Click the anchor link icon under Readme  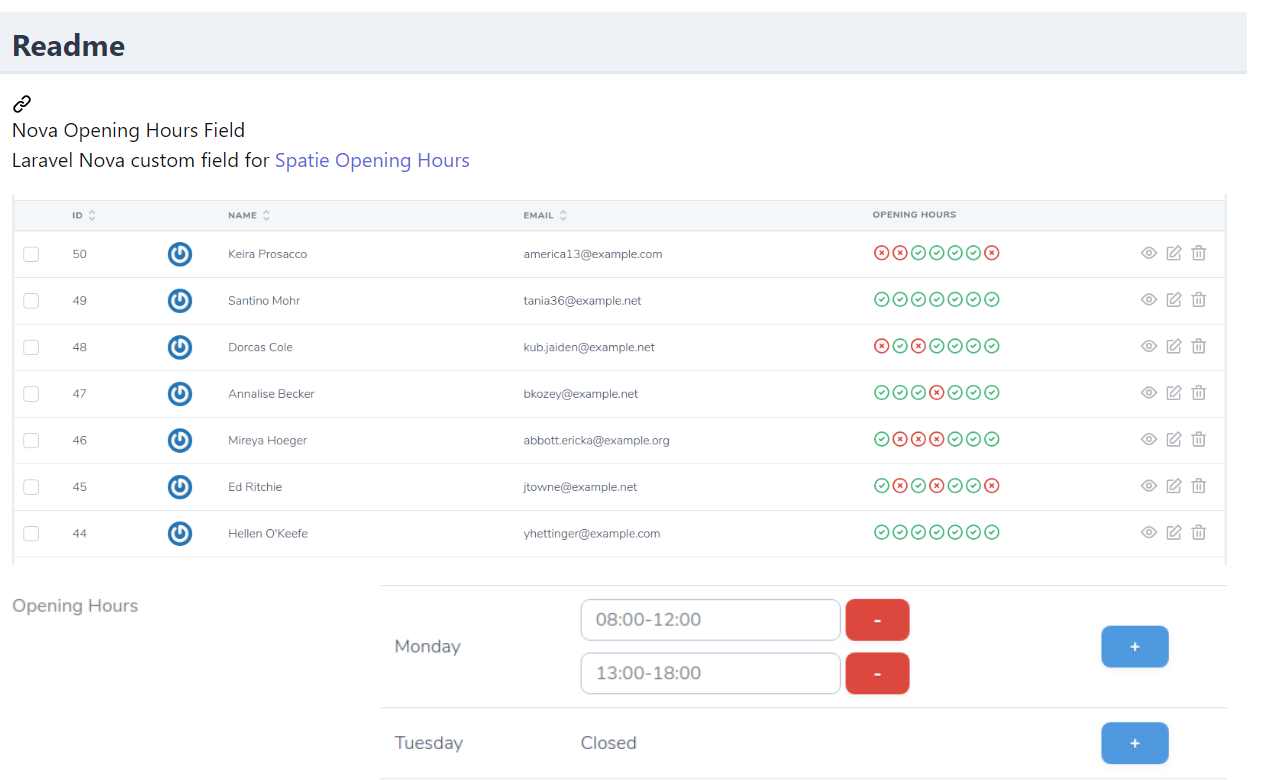pos(22,103)
